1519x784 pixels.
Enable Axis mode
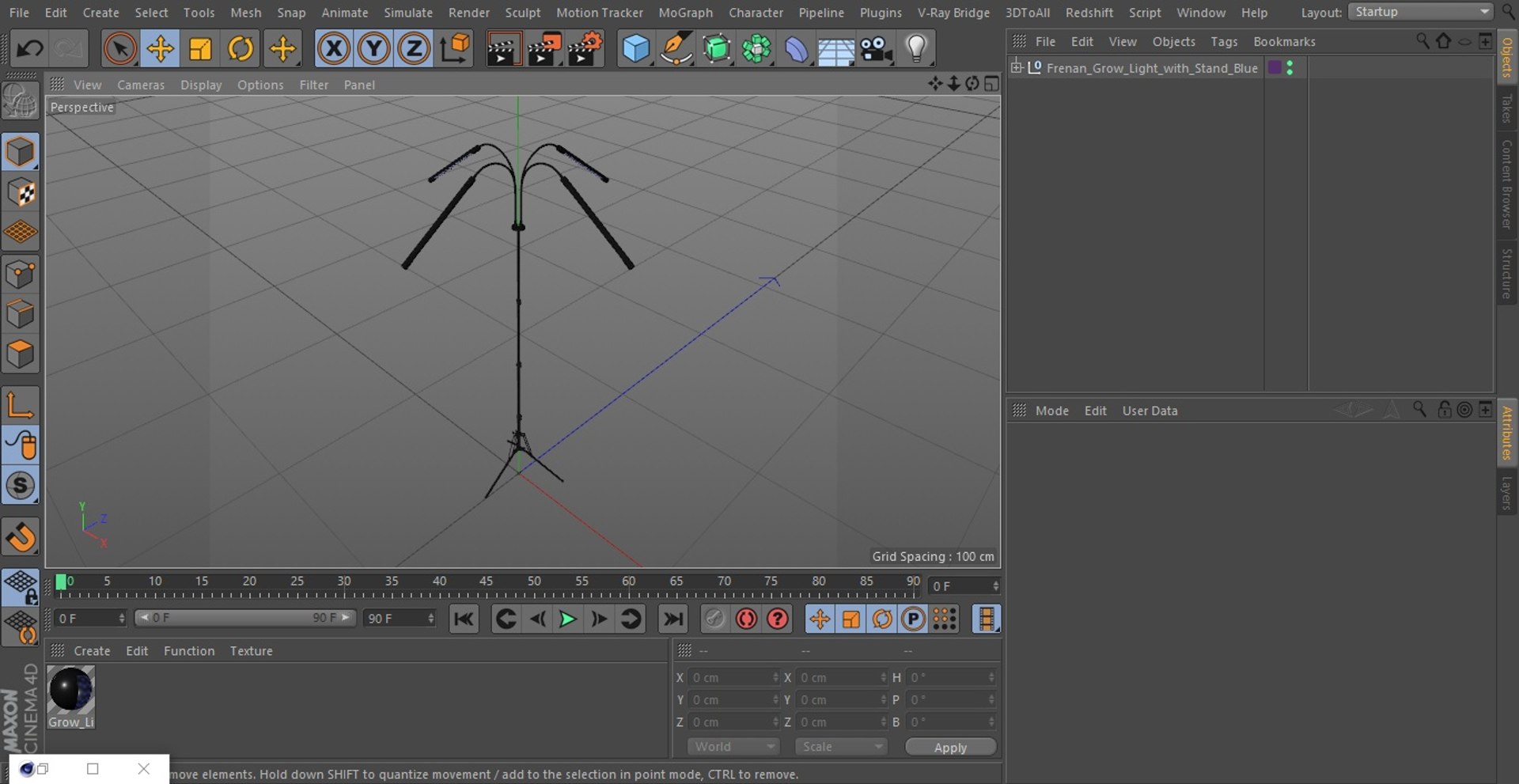pos(21,405)
